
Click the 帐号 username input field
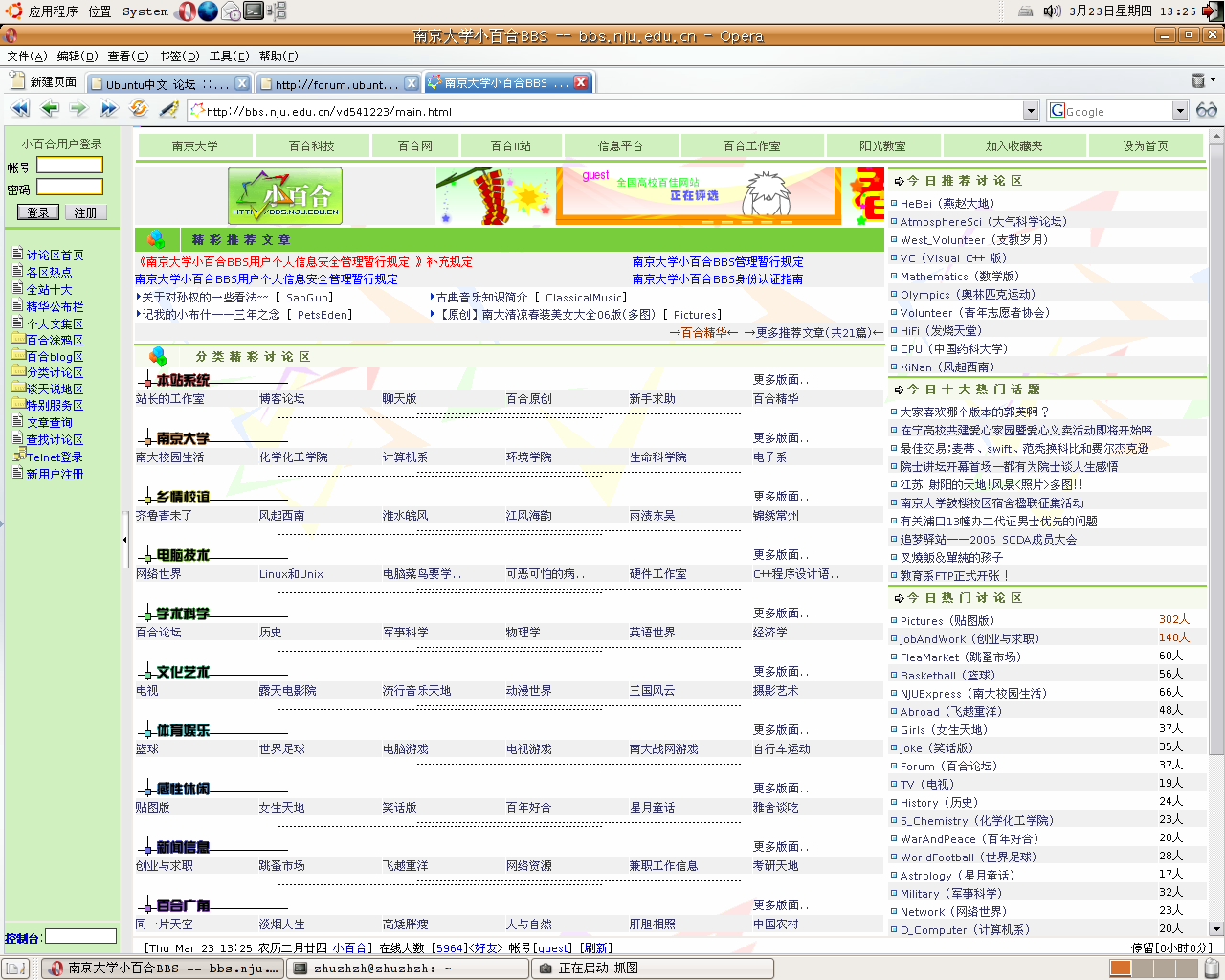click(70, 166)
